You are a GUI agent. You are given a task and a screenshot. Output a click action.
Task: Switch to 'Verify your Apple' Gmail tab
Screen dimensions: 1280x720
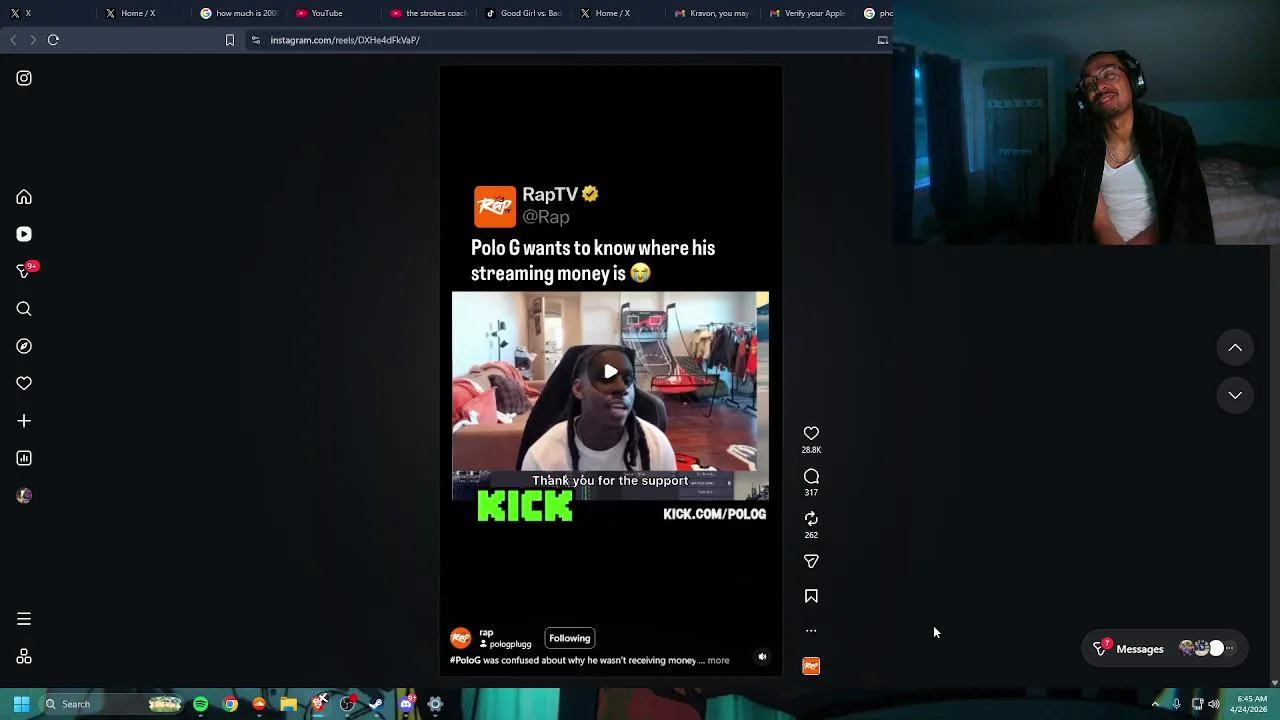click(x=809, y=13)
